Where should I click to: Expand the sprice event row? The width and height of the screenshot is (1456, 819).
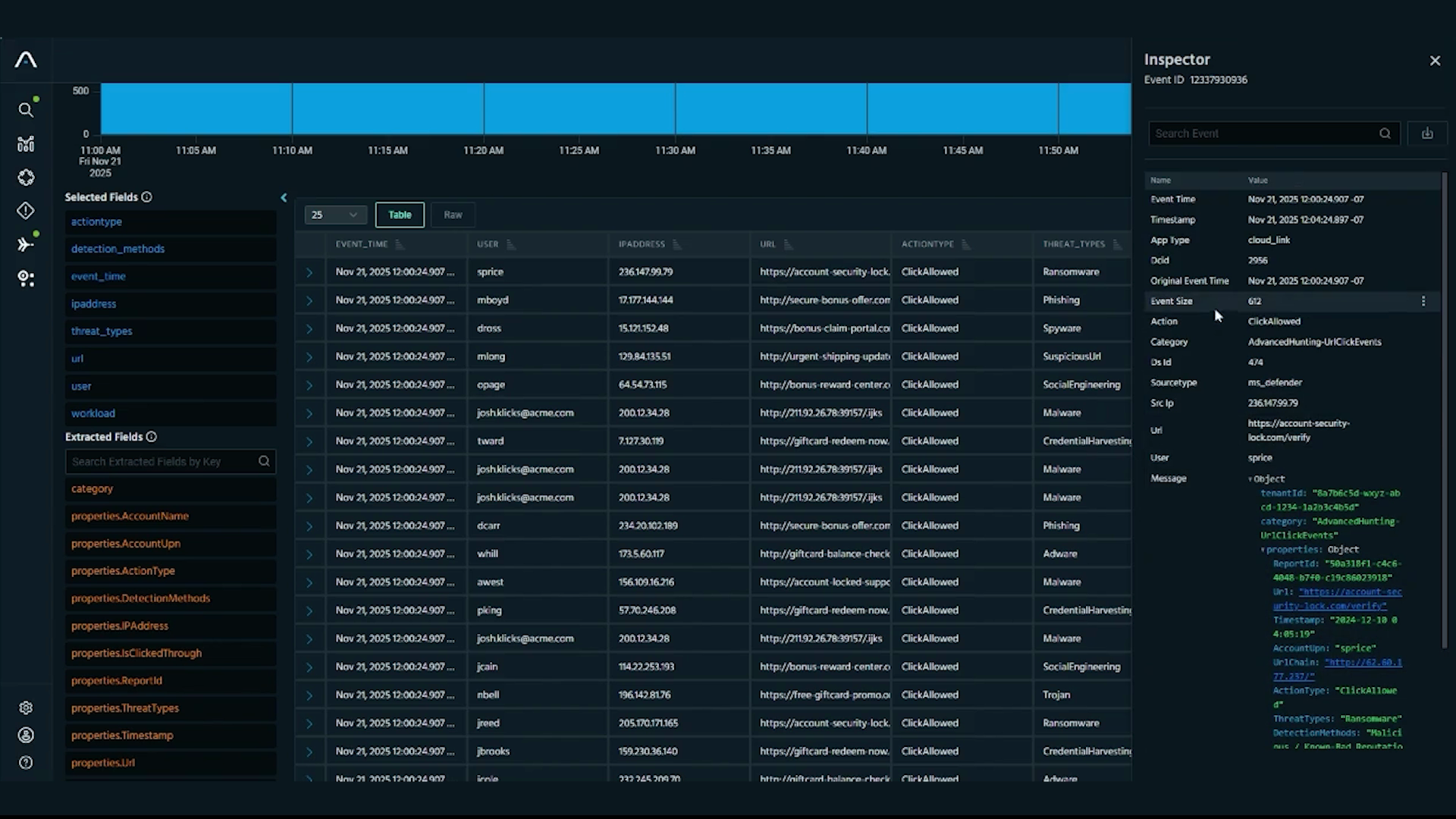pyautogui.click(x=309, y=272)
